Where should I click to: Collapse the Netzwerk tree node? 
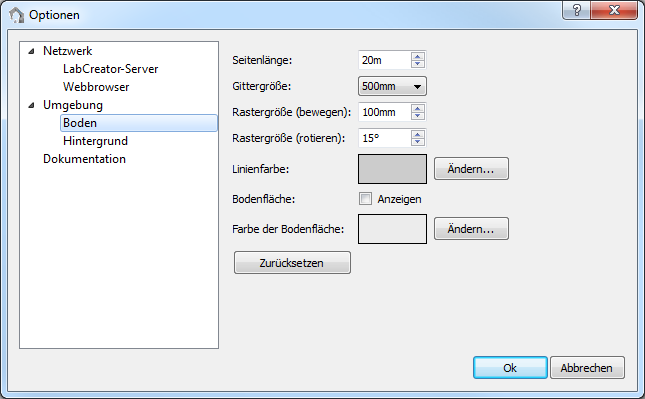click(x=31, y=51)
